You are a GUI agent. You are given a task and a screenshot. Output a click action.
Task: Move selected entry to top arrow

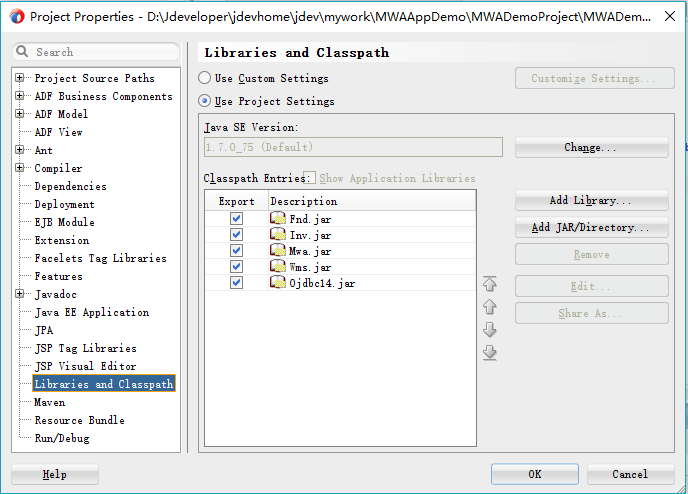(x=490, y=284)
